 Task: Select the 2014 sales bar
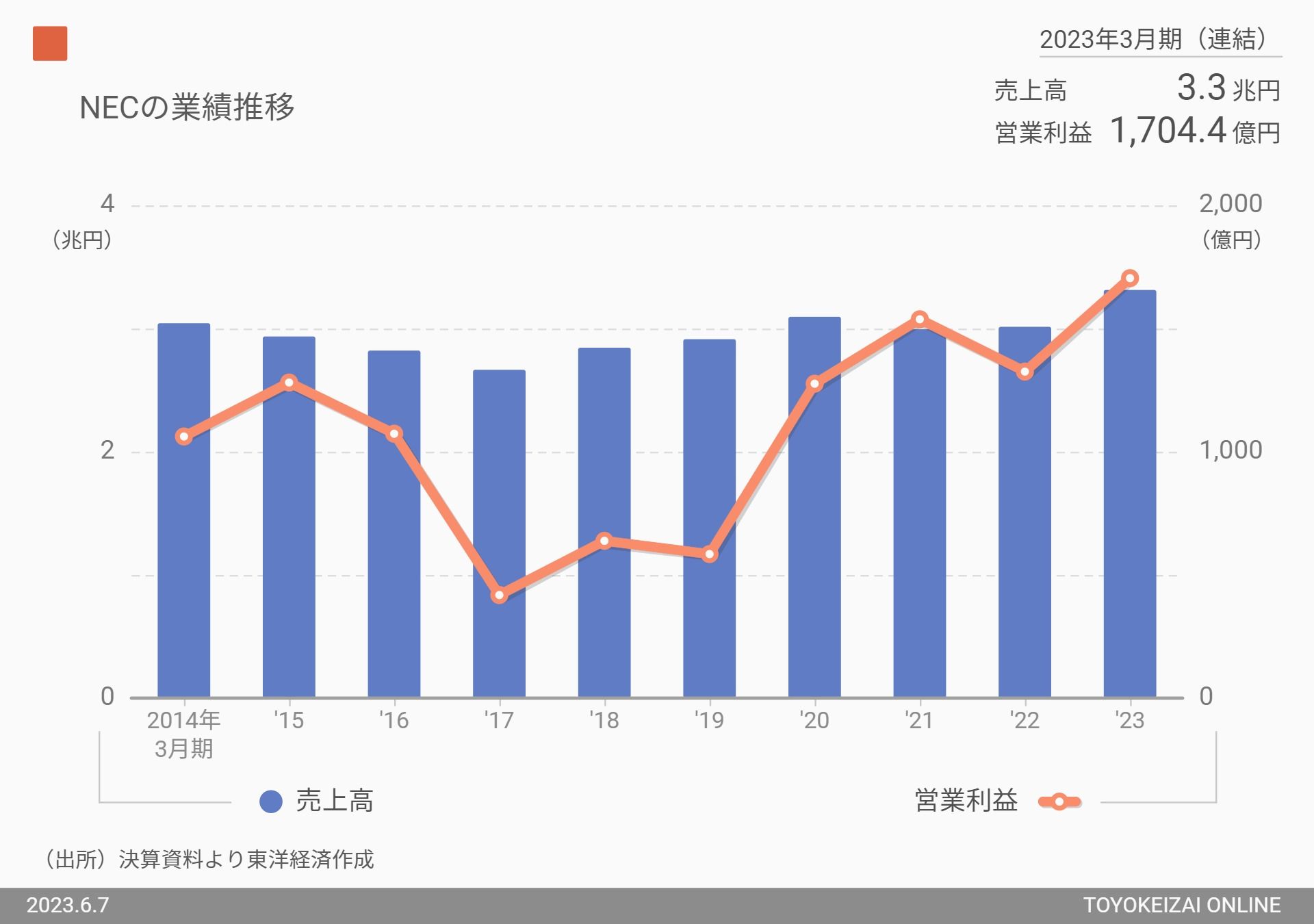click(184, 511)
